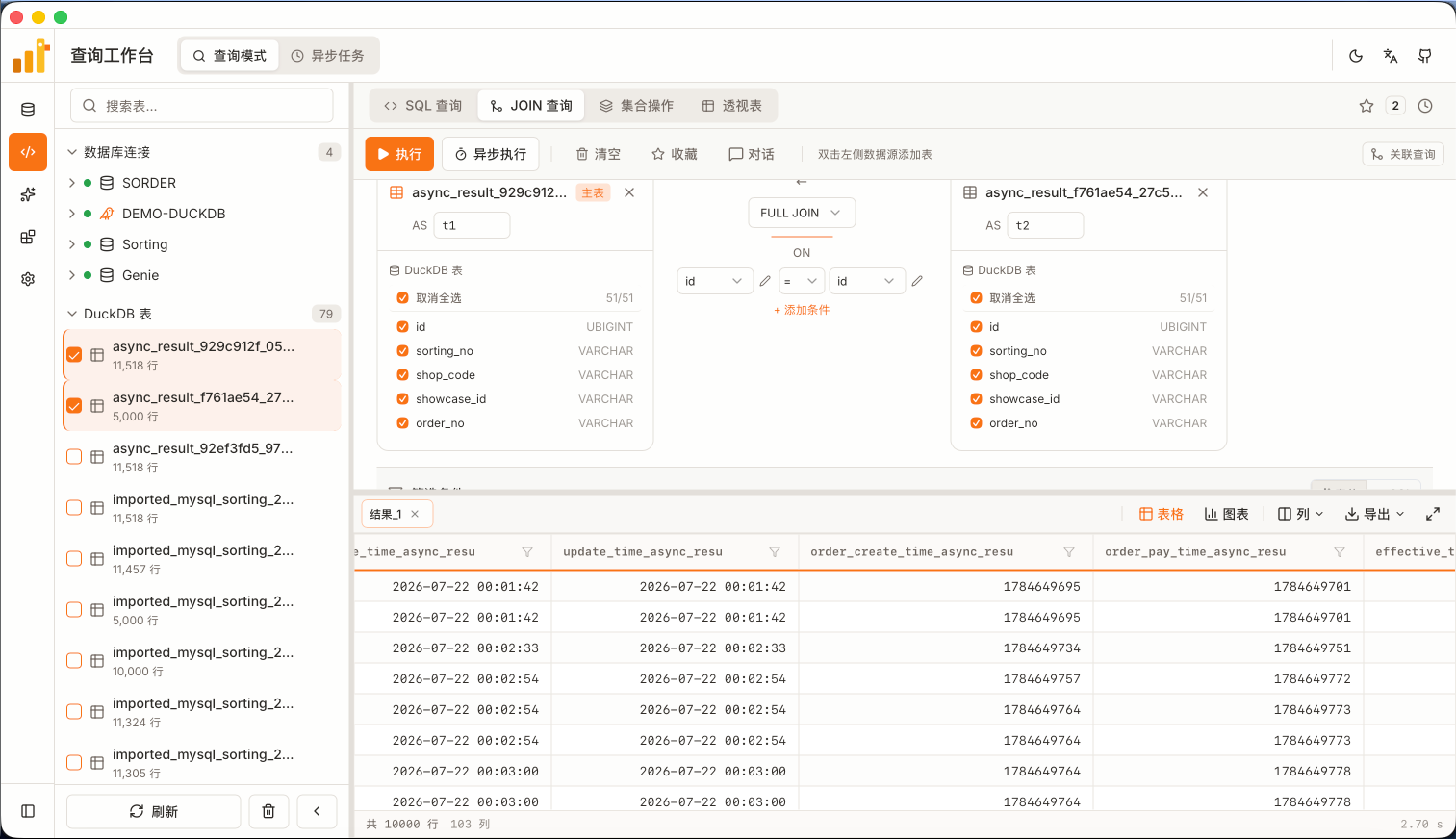Filter the order_pay_time_async_resu column
This screenshot has width=1456, height=839.
click(x=1340, y=551)
